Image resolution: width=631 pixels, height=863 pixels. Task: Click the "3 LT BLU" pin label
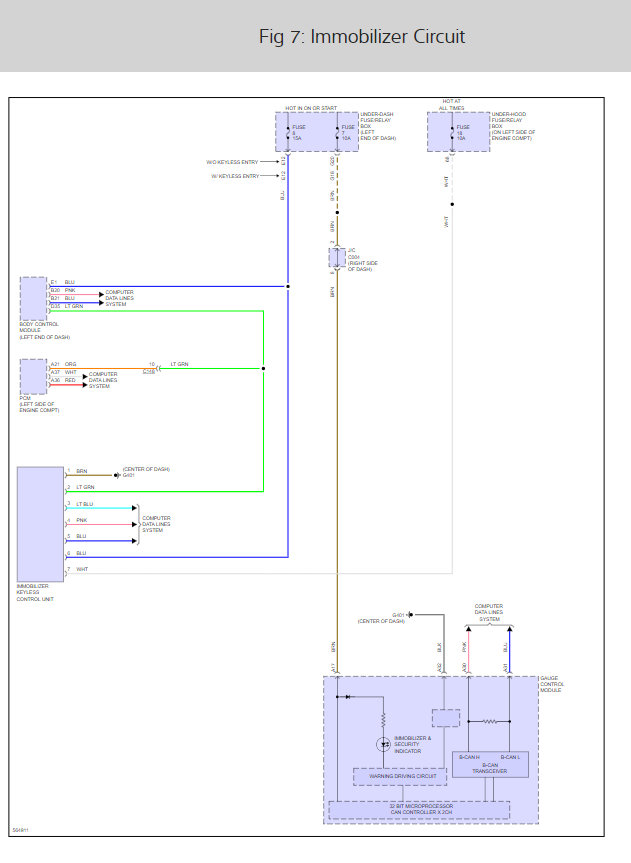(x=80, y=504)
